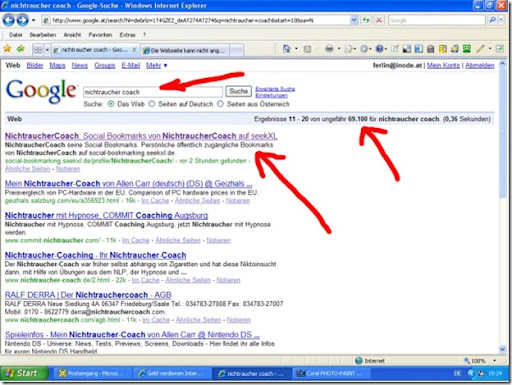Open Favorites Center star icon

tap(7, 49)
